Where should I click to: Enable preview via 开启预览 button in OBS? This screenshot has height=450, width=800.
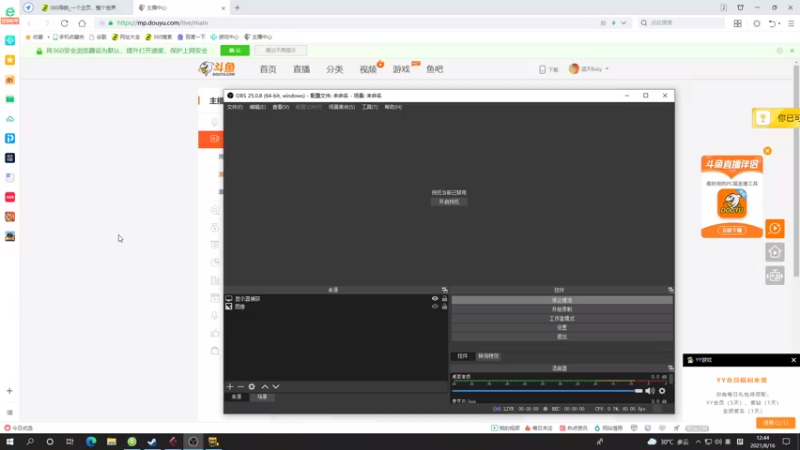click(x=449, y=202)
